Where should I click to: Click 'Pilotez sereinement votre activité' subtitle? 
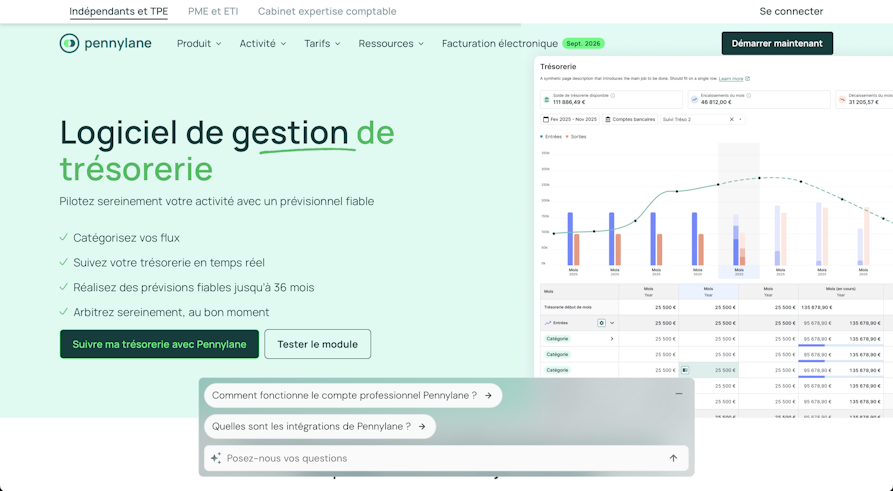tap(216, 201)
